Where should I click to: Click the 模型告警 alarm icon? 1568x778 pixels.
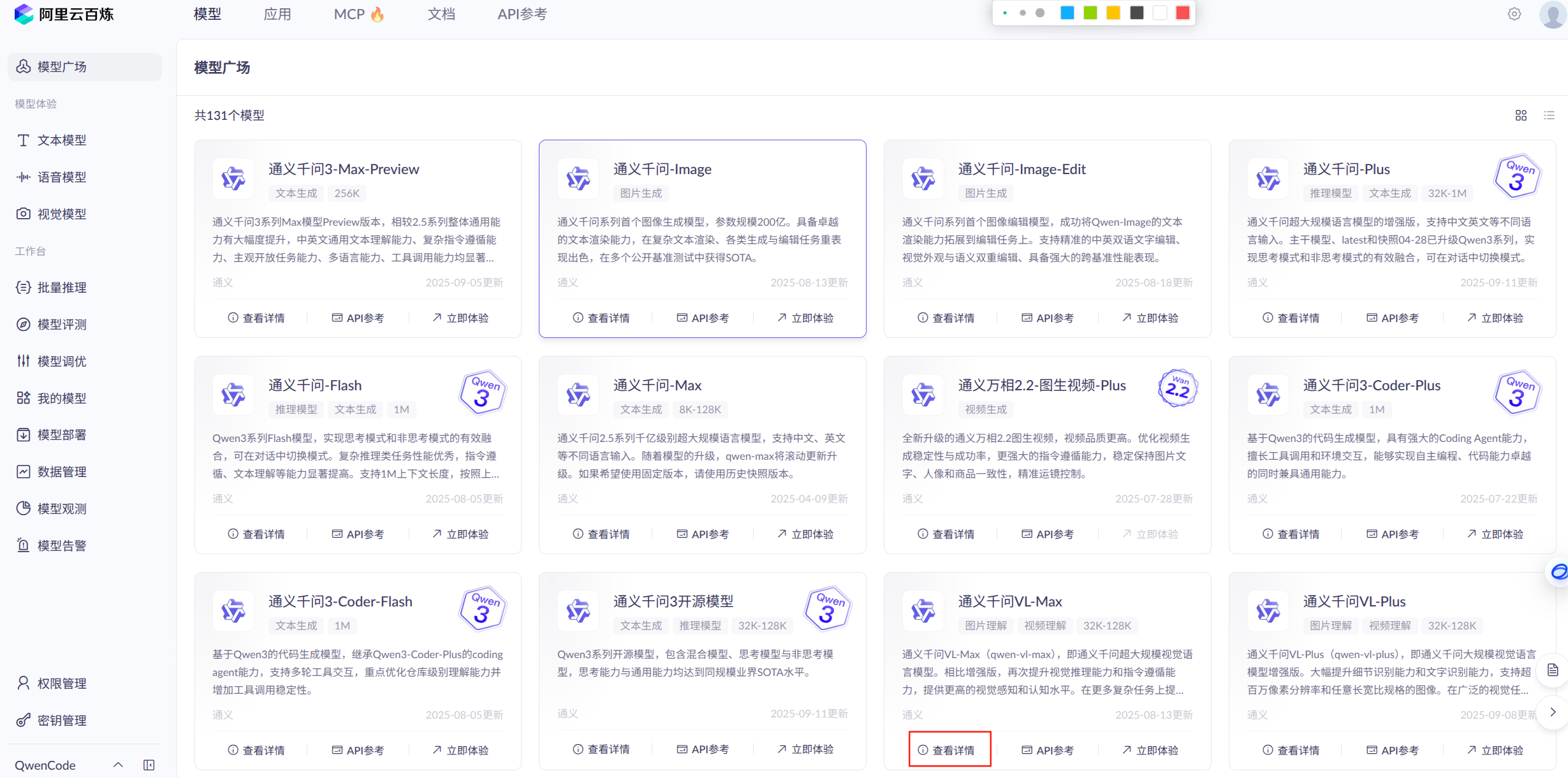click(x=24, y=545)
